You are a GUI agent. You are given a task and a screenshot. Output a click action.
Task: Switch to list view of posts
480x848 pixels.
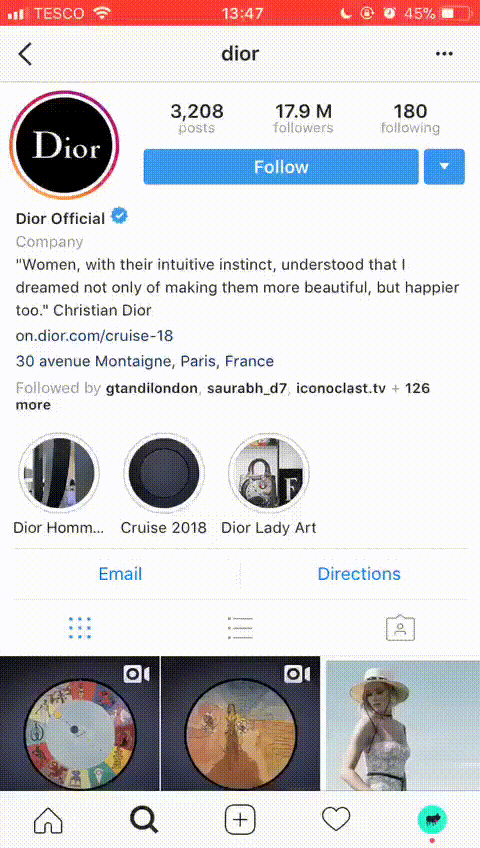coord(240,628)
